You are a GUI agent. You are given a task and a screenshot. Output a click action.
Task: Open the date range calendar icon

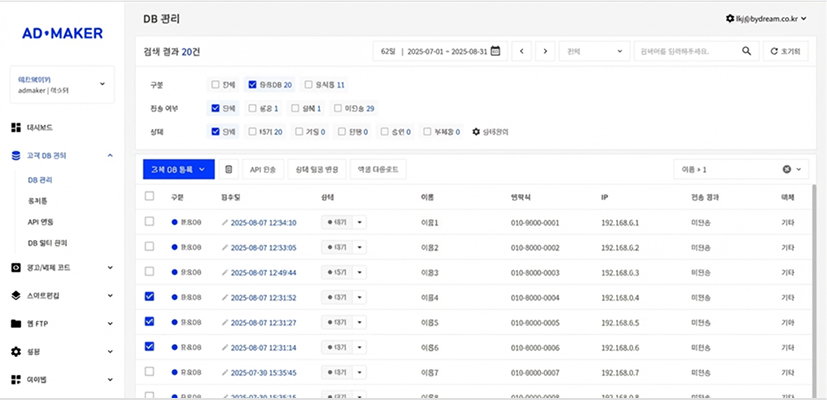(495, 51)
